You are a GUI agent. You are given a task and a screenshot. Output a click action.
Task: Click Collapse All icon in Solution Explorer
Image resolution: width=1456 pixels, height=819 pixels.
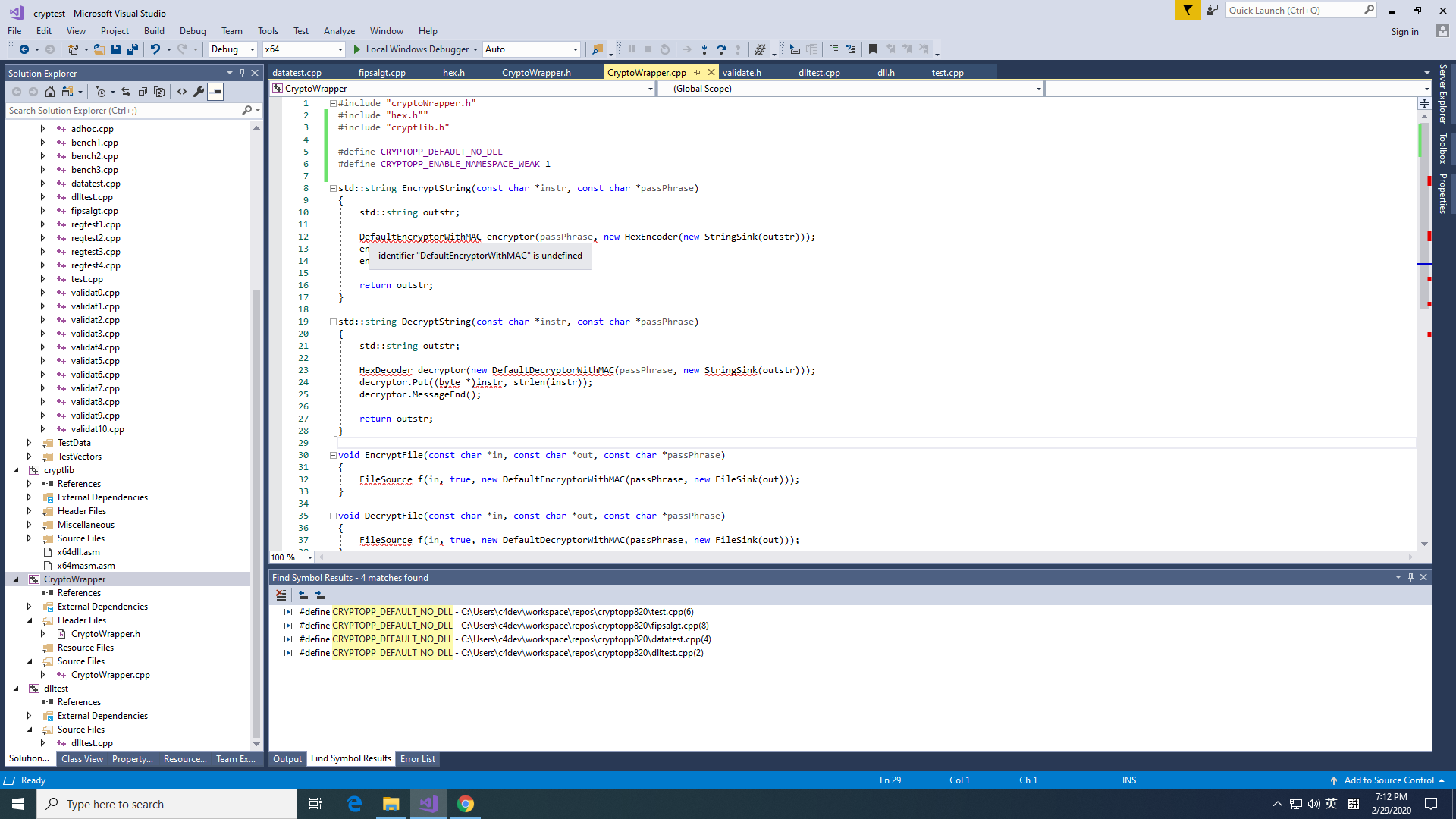point(143,92)
